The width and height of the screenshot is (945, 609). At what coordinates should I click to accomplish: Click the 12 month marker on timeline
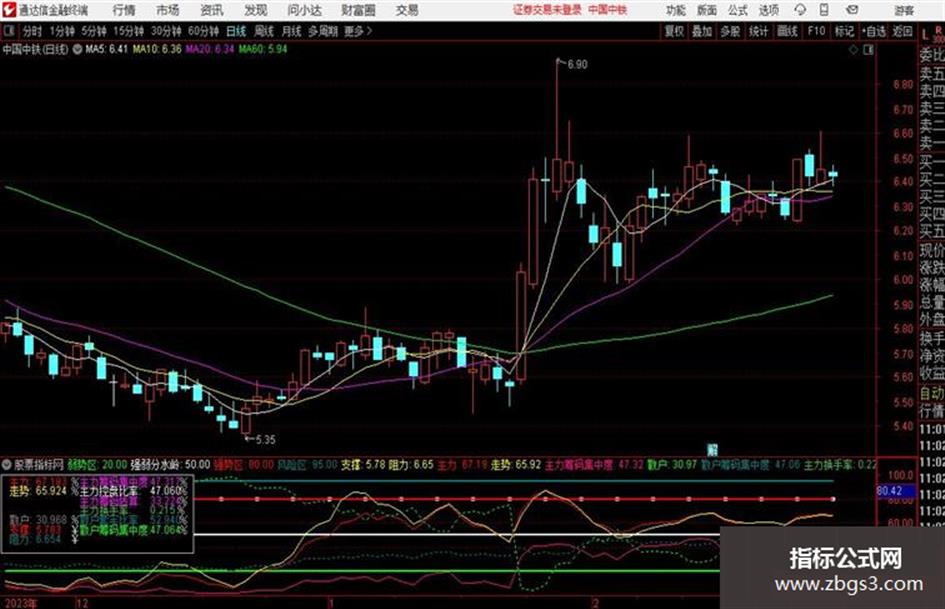click(x=81, y=603)
